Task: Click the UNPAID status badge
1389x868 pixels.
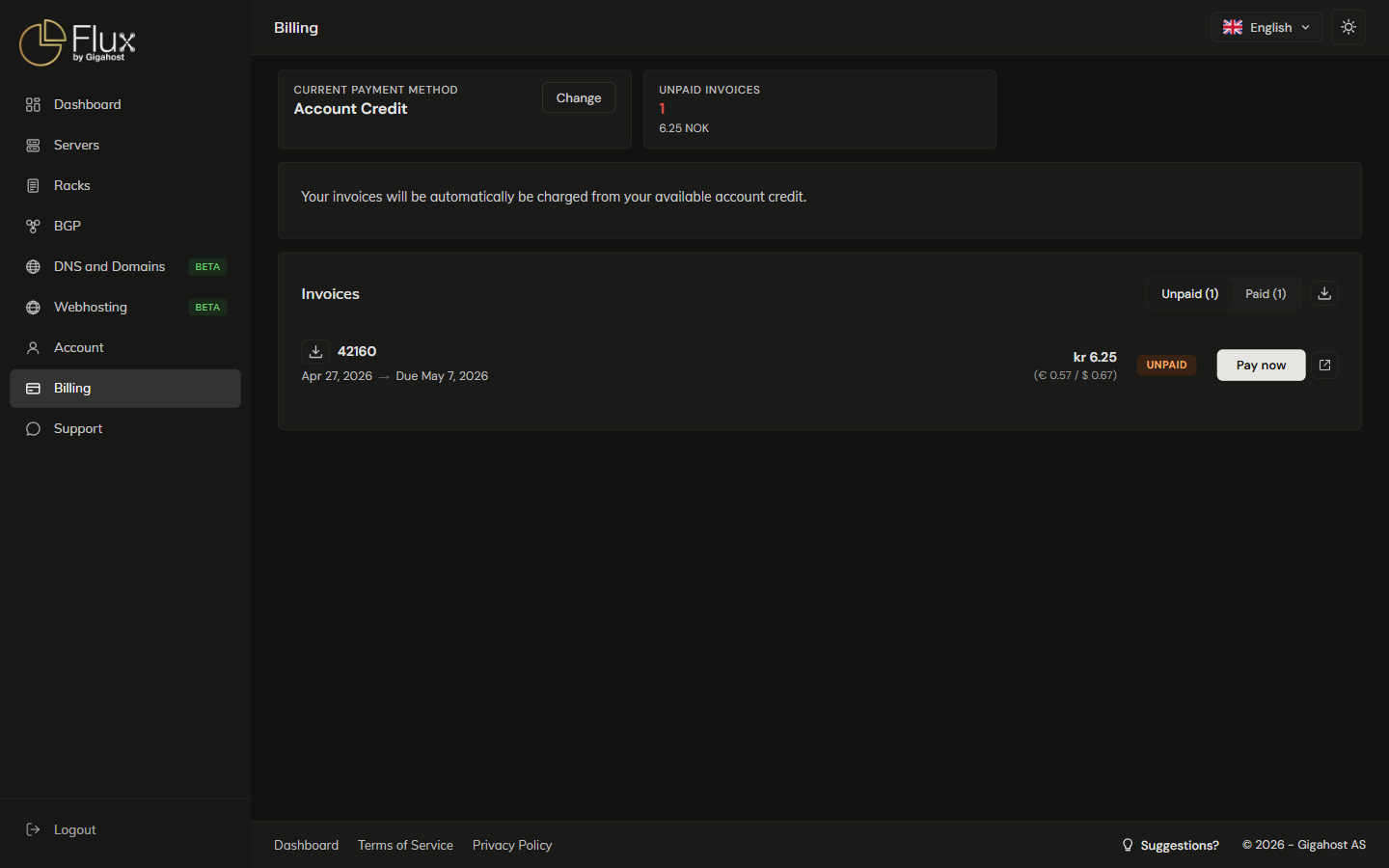Action: coord(1166,365)
